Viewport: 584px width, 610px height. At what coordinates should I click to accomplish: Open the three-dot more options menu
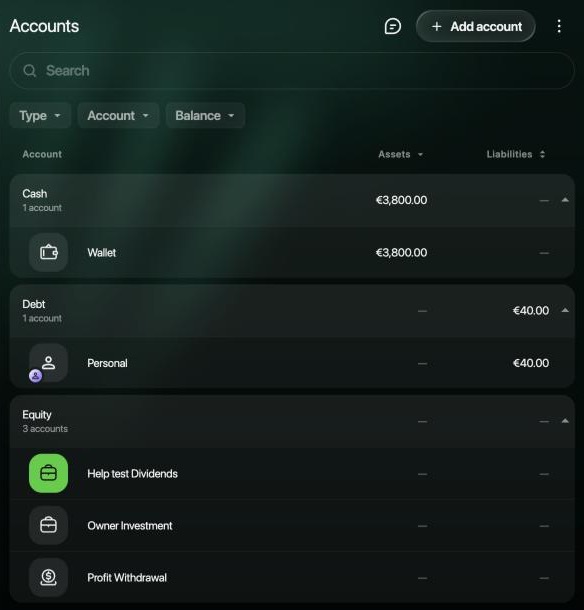coord(559,26)
